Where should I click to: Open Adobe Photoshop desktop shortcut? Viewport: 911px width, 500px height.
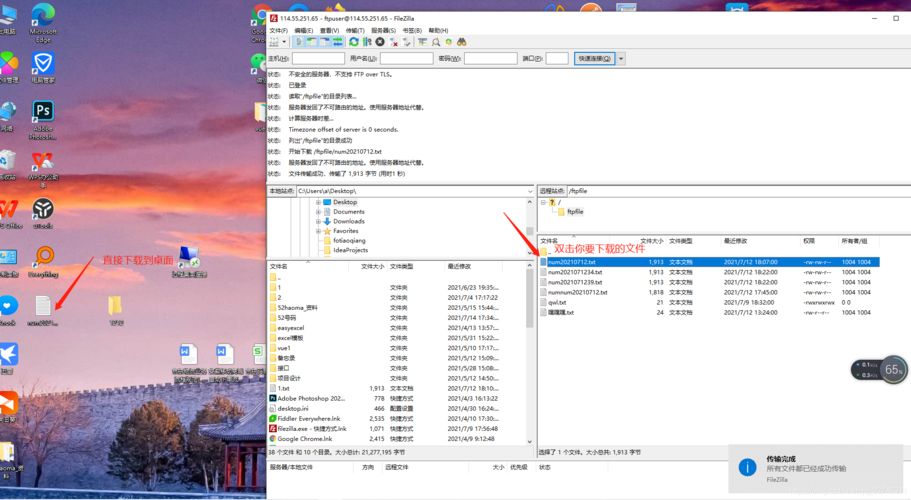tap(43, 120)
